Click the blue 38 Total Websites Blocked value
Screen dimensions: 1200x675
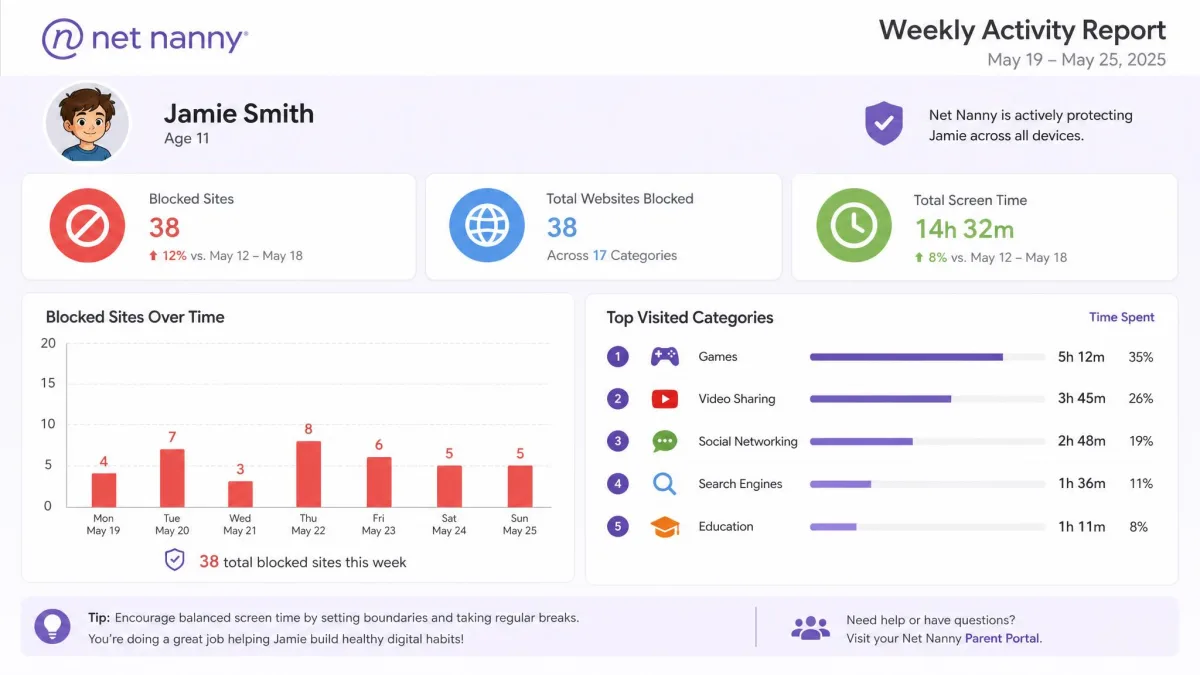tap(562, 227)
